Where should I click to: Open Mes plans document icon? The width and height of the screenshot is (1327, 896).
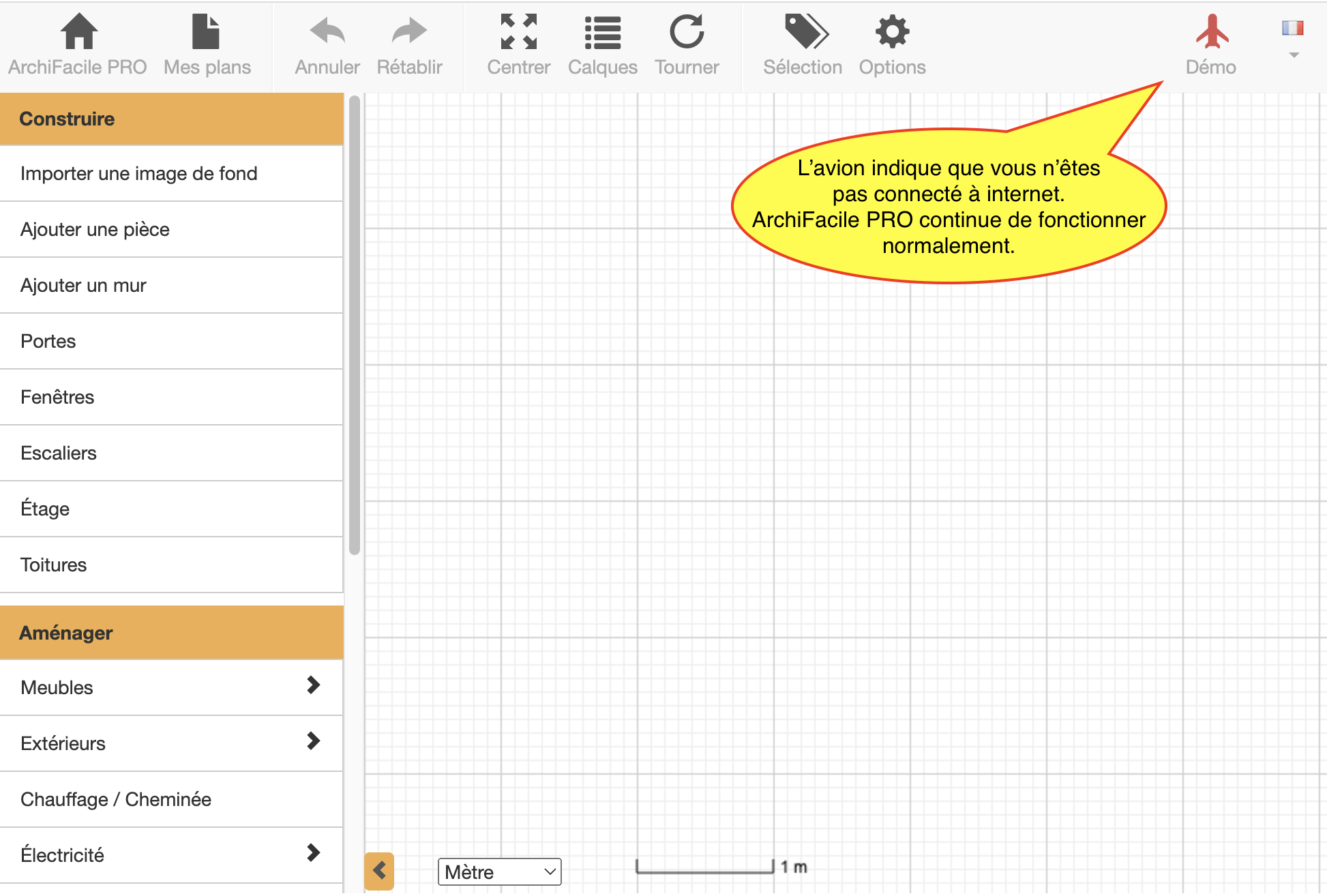tap(205, 32)
